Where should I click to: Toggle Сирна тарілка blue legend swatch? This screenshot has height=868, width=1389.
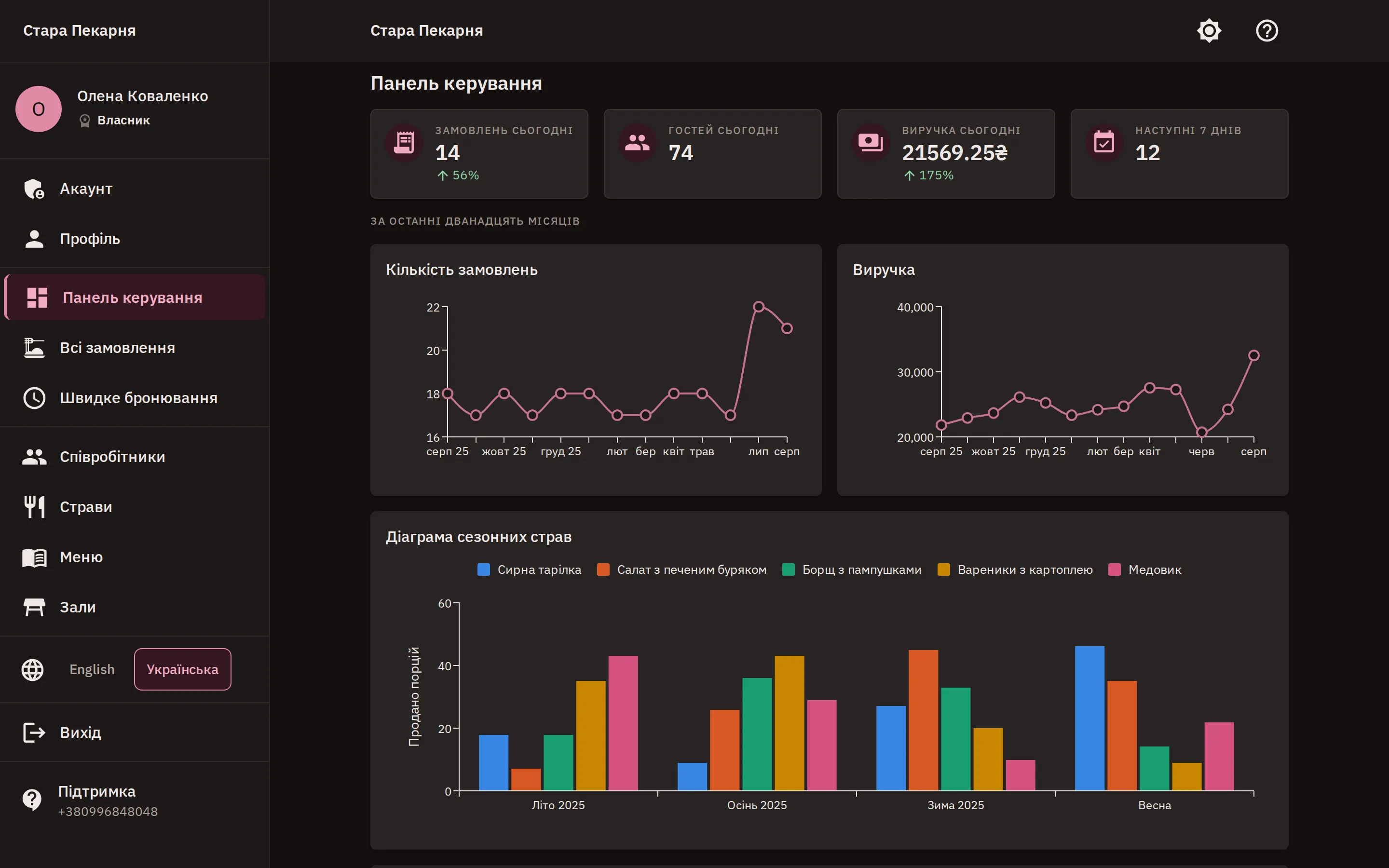[x=484, y=570]
